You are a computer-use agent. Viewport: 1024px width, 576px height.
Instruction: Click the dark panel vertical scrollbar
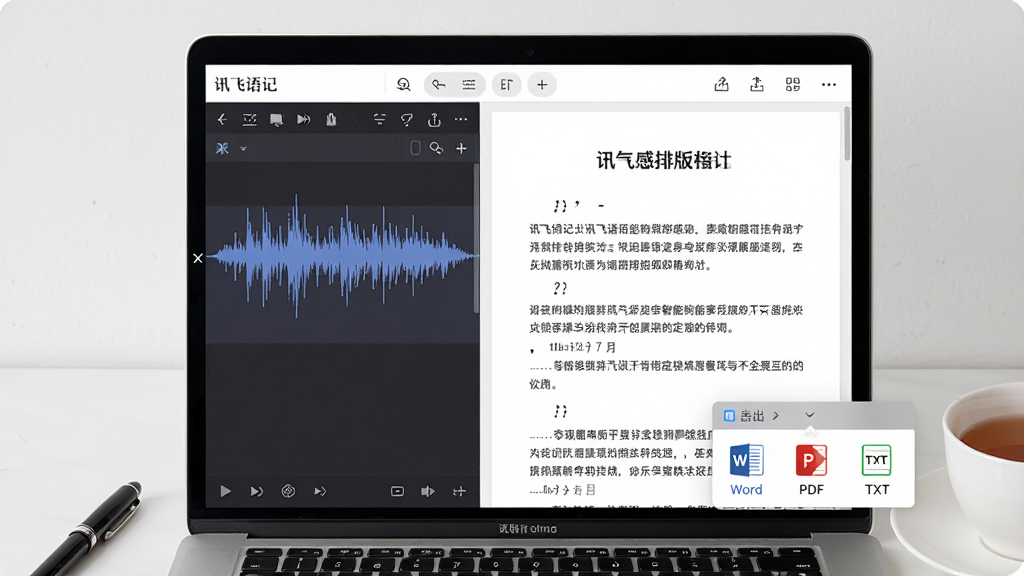point(476,238)
